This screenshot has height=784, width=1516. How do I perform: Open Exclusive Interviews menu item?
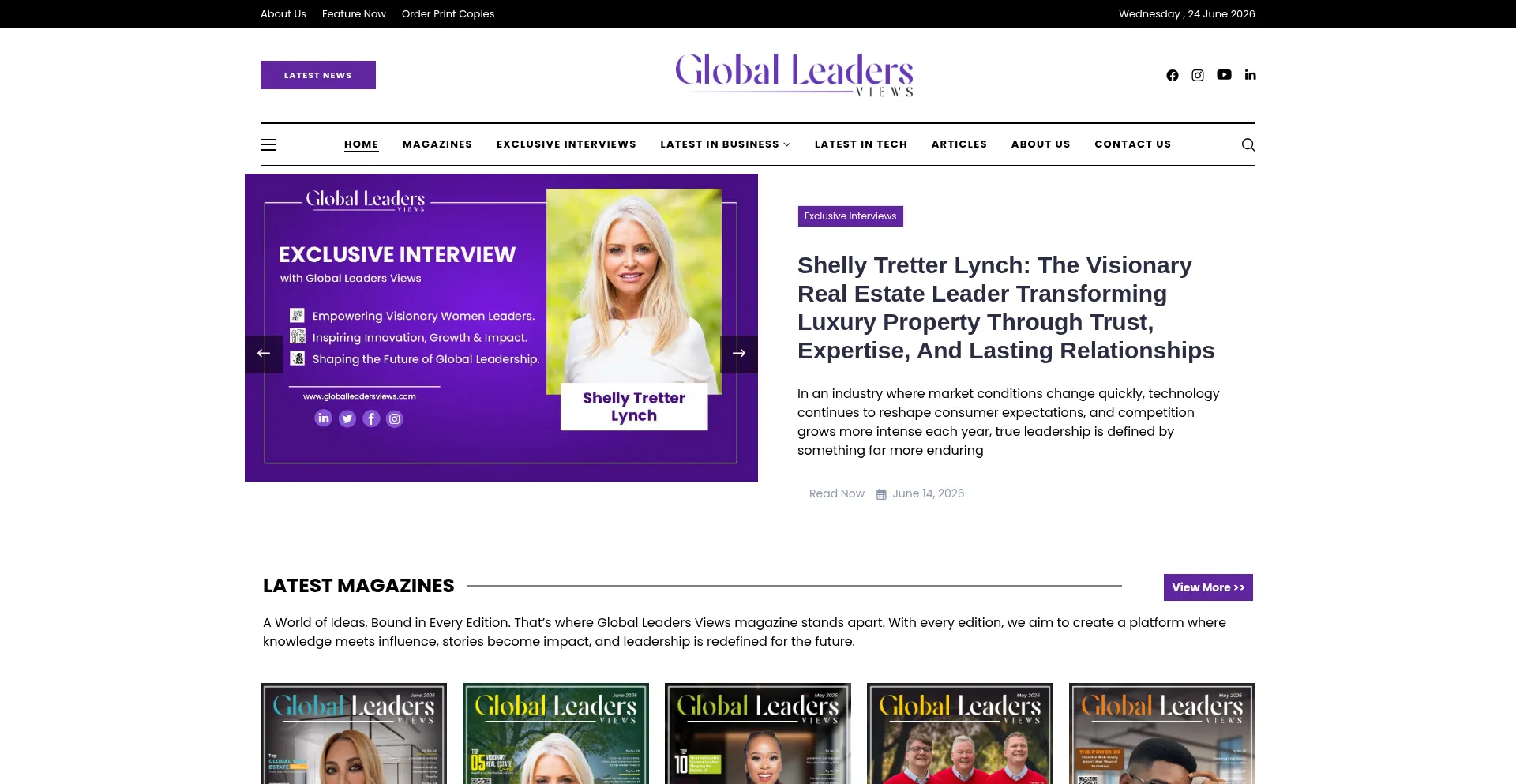tap(566, 144)
